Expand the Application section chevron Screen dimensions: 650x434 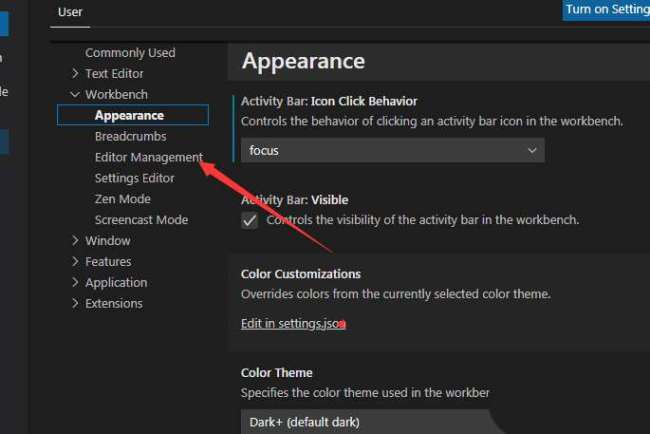click(76, 283)
